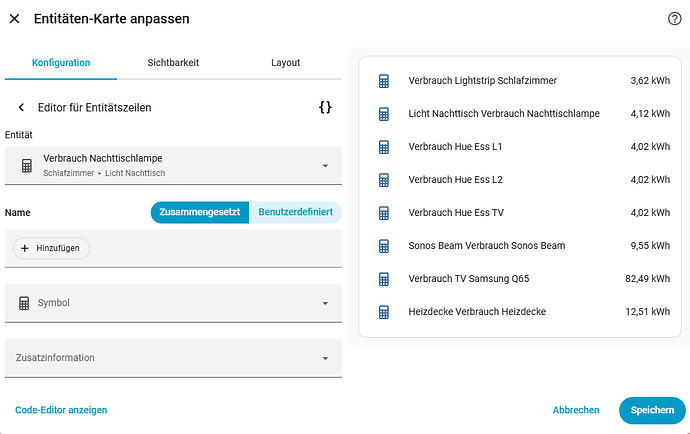The width and height of the screenshot is (690, 434).
Task: Expand the Symbol dropdown
Action: (325, 303)
